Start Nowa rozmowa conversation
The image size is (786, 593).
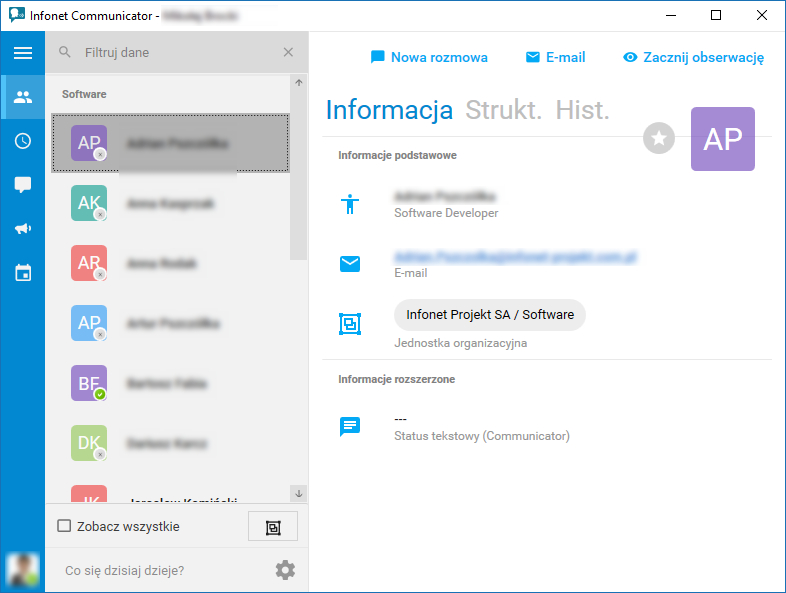coord(429,58)
